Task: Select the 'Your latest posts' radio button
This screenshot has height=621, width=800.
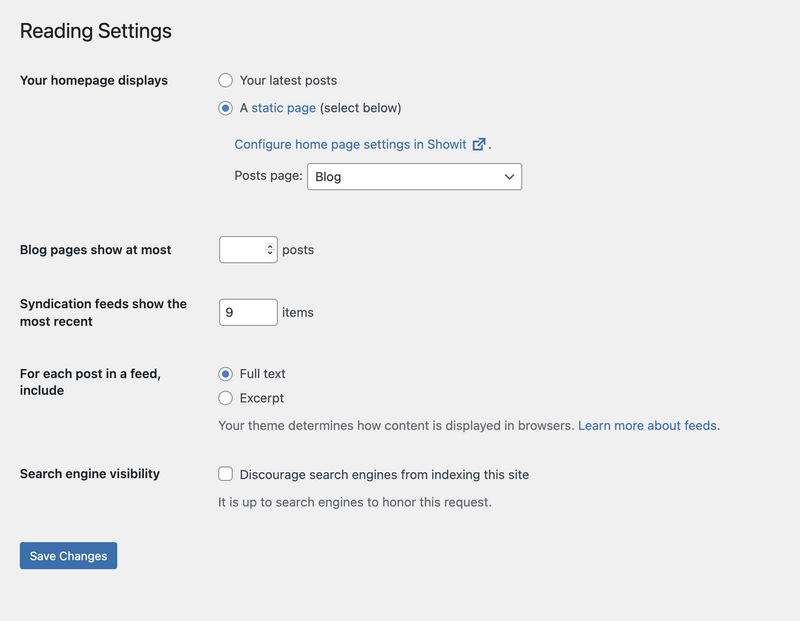Action: pyautogui.click(x=226, y=80)
